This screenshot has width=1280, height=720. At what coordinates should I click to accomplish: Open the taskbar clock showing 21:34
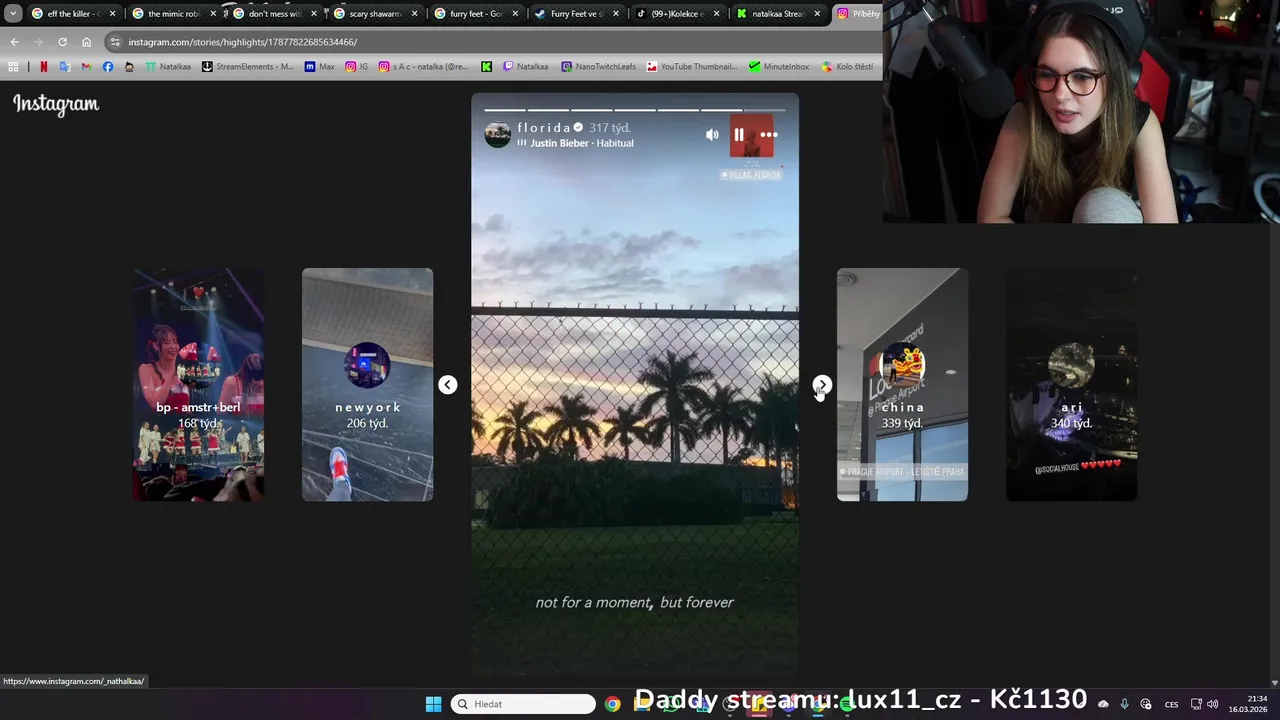tap(1247, 704)
